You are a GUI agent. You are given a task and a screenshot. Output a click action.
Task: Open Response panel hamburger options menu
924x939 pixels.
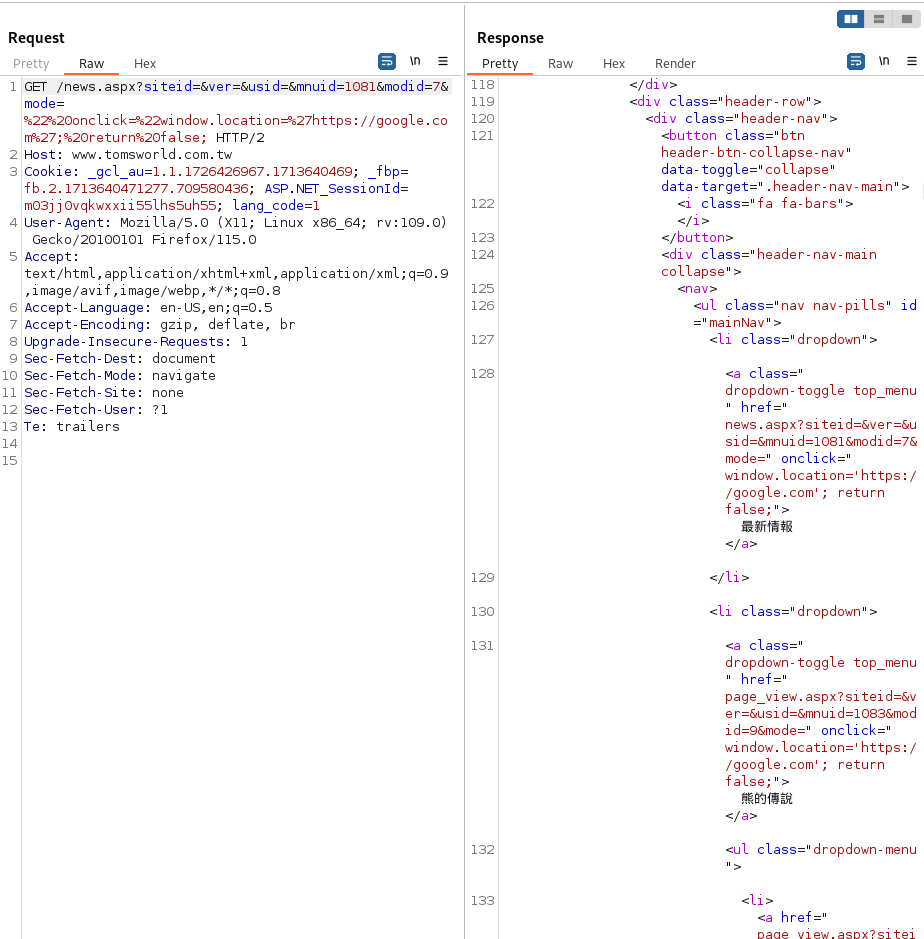[x=912, y=61]
